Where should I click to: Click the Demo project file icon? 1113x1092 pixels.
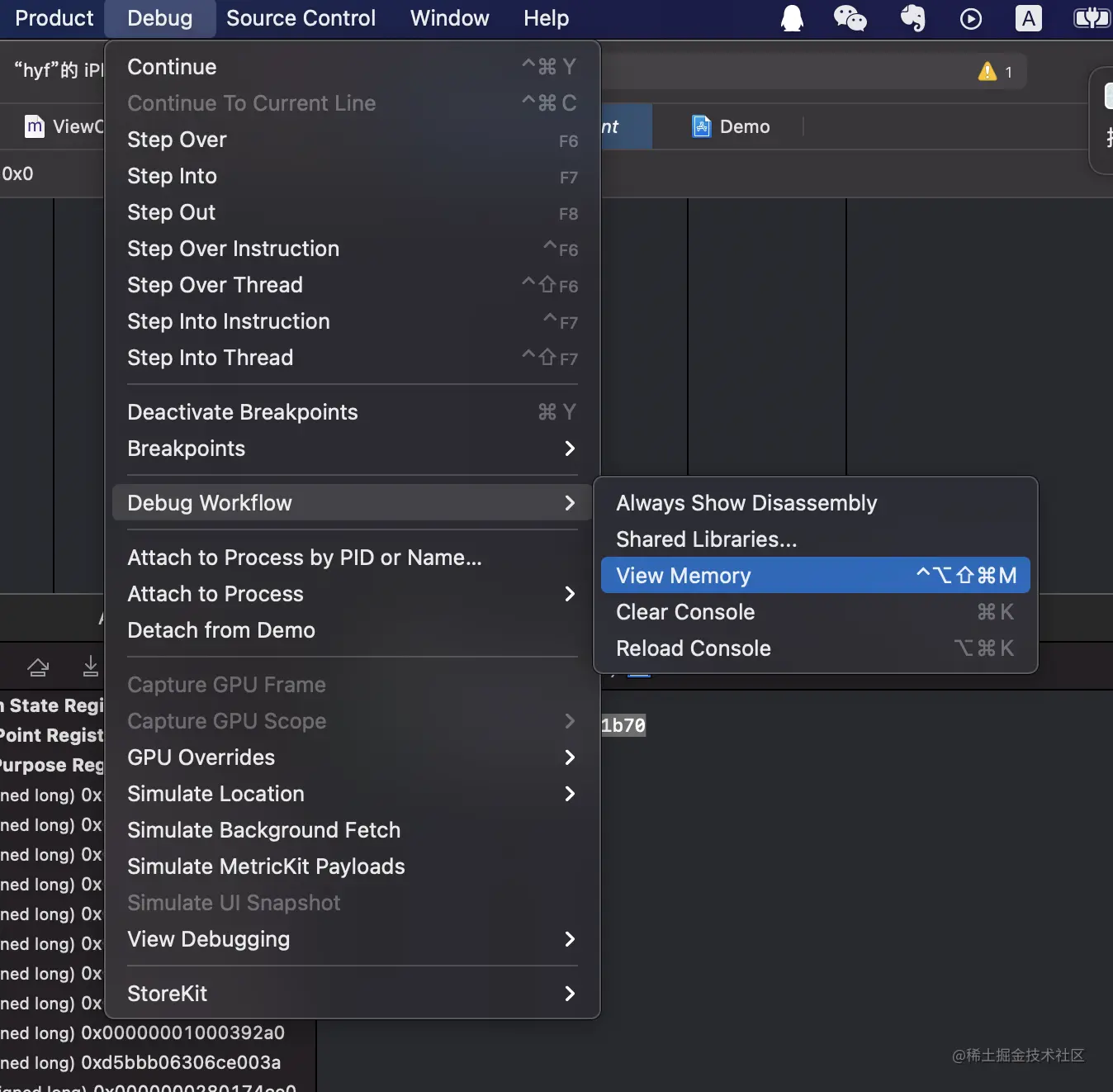[x=701, y=126]
